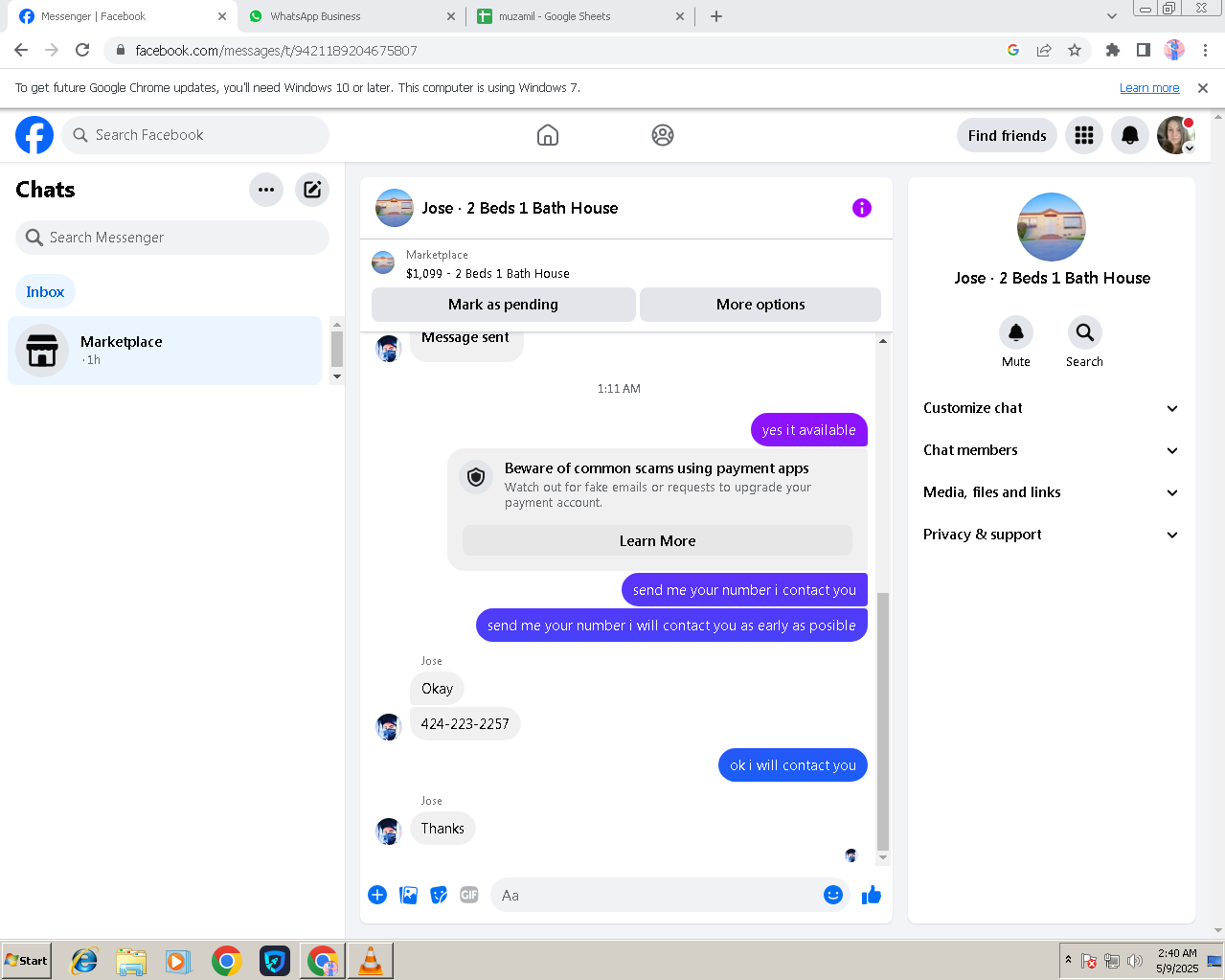Open Facebook home via logo icon
The image size is (1225, 980).
point(34,135)
